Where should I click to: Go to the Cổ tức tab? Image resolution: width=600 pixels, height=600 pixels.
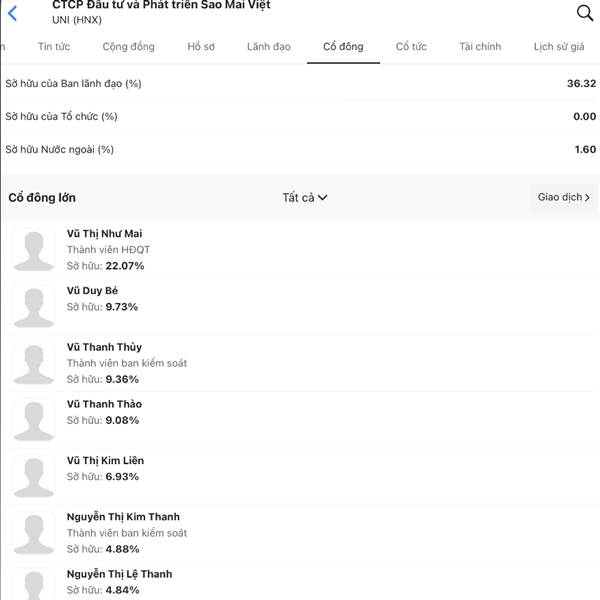(x=411, y=47)
